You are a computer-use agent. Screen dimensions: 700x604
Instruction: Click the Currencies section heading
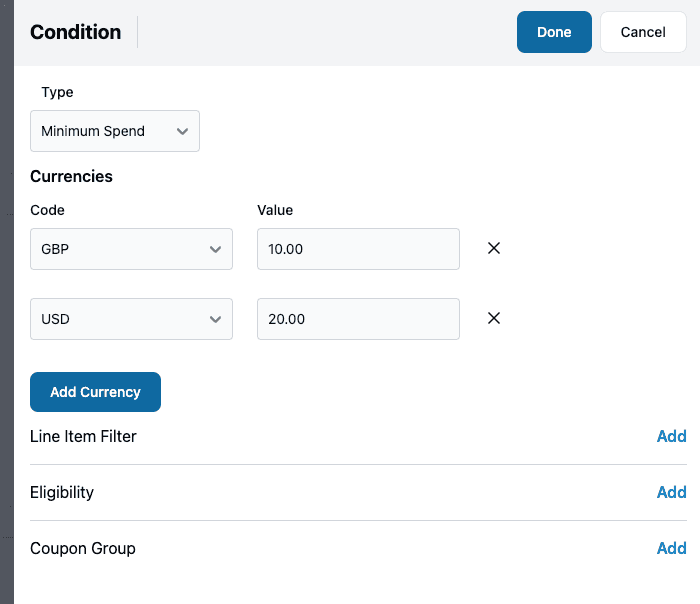click(x=71, y=177)
